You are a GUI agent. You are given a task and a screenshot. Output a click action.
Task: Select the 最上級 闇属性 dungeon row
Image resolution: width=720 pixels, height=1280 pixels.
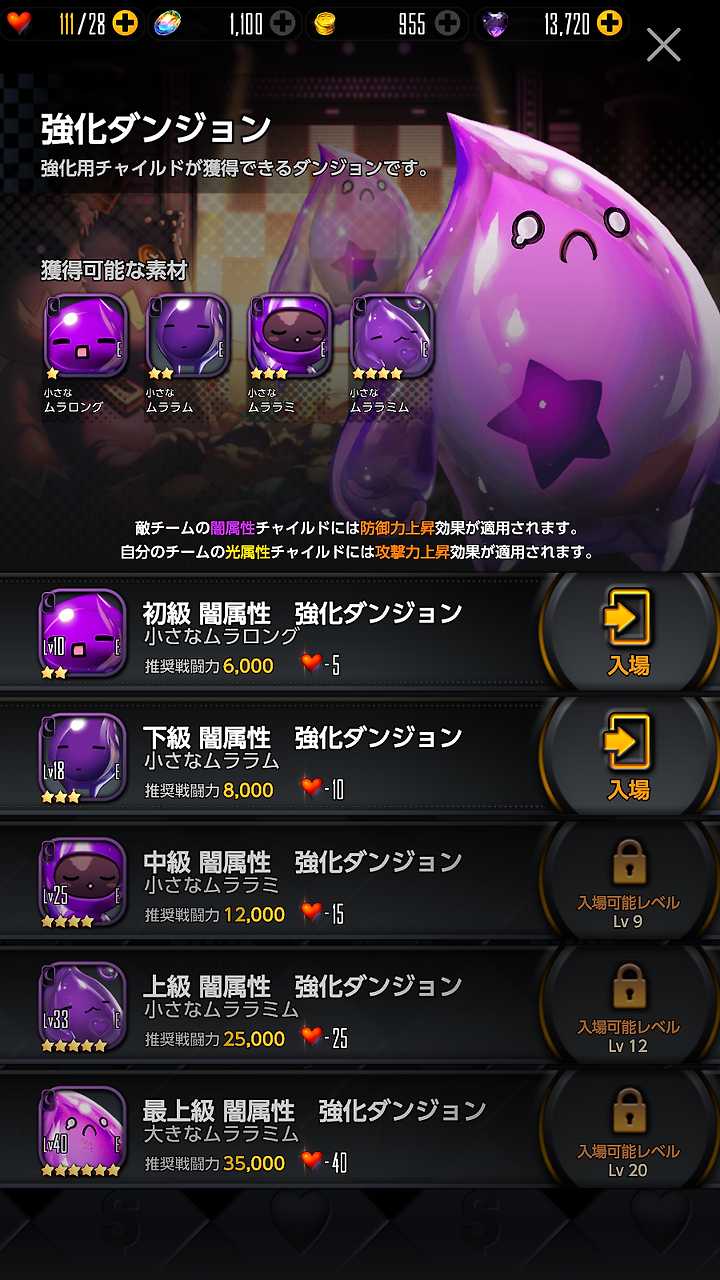click(360, 1130)
